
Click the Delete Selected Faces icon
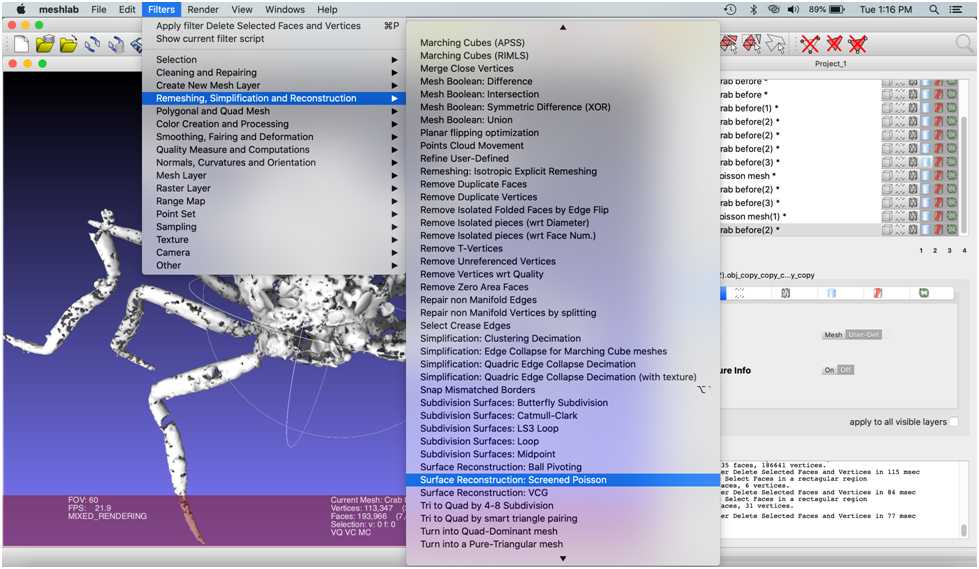coord(834,44)
